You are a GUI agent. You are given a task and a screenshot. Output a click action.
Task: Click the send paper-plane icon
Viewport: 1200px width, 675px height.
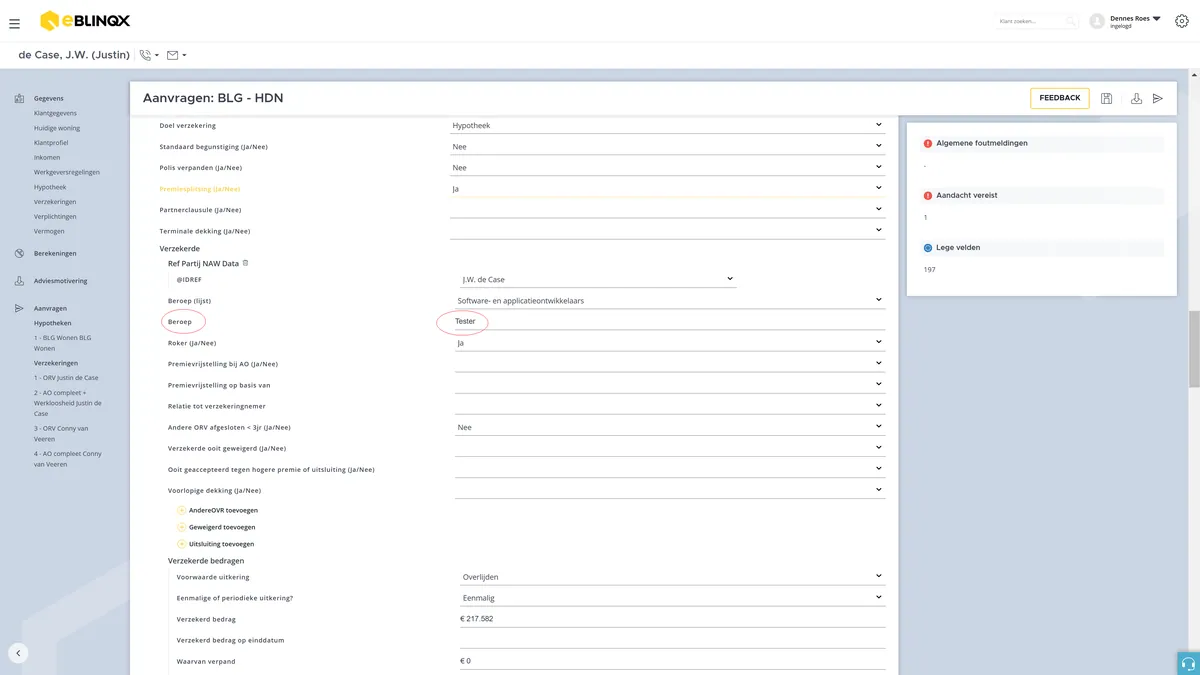point(1158,98)
